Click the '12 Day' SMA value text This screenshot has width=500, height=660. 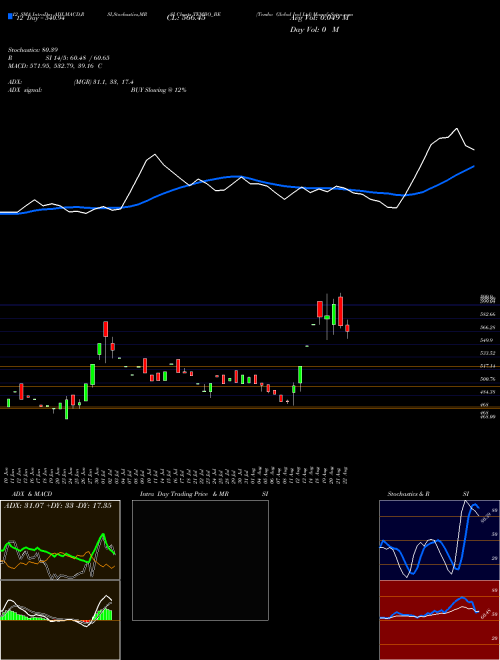point(40,18)
